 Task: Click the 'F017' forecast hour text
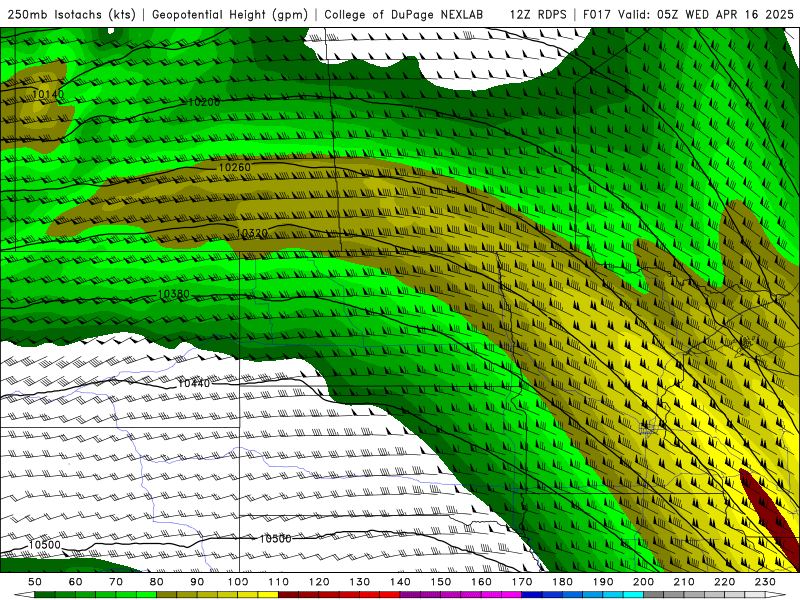tap(597, 14)
